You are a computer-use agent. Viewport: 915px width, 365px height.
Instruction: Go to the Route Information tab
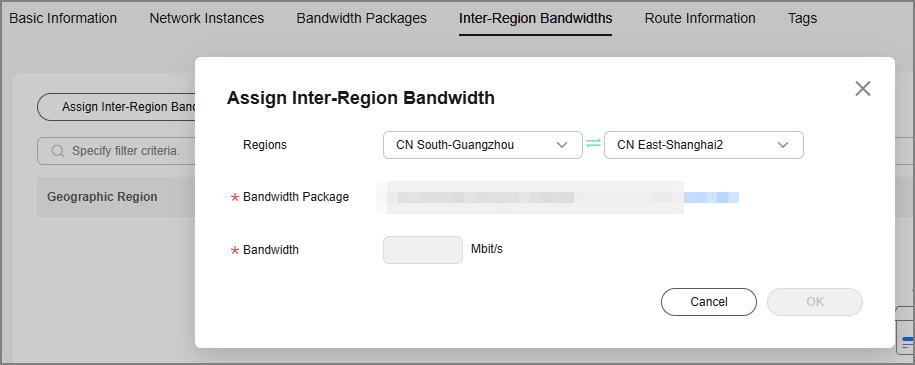(x=700, y=18)
